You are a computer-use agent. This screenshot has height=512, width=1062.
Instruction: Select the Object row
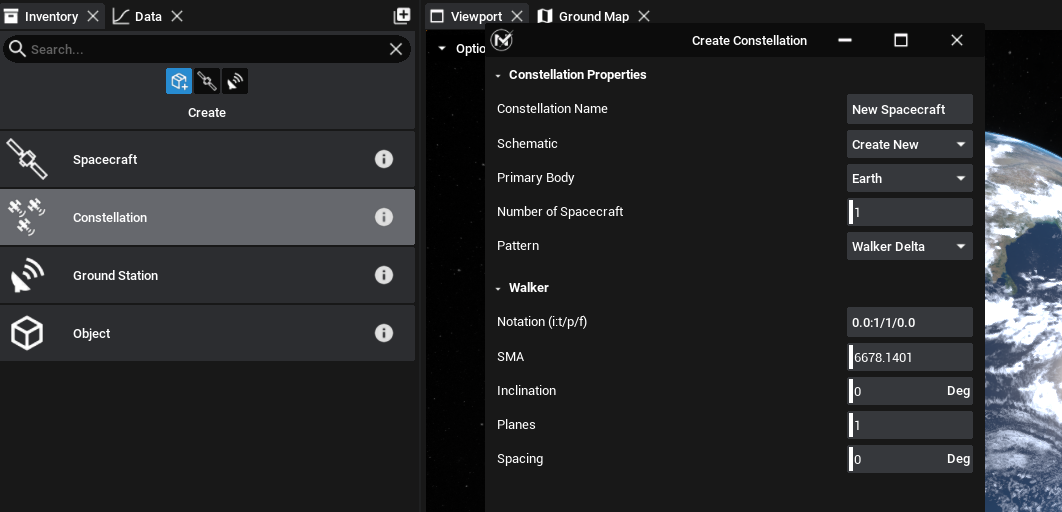pos(207,333)
